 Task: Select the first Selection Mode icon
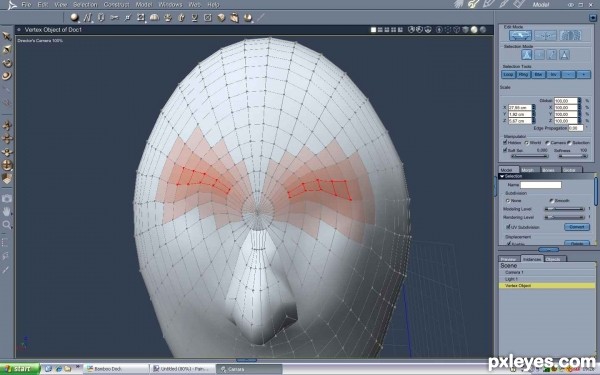point(527,55)
